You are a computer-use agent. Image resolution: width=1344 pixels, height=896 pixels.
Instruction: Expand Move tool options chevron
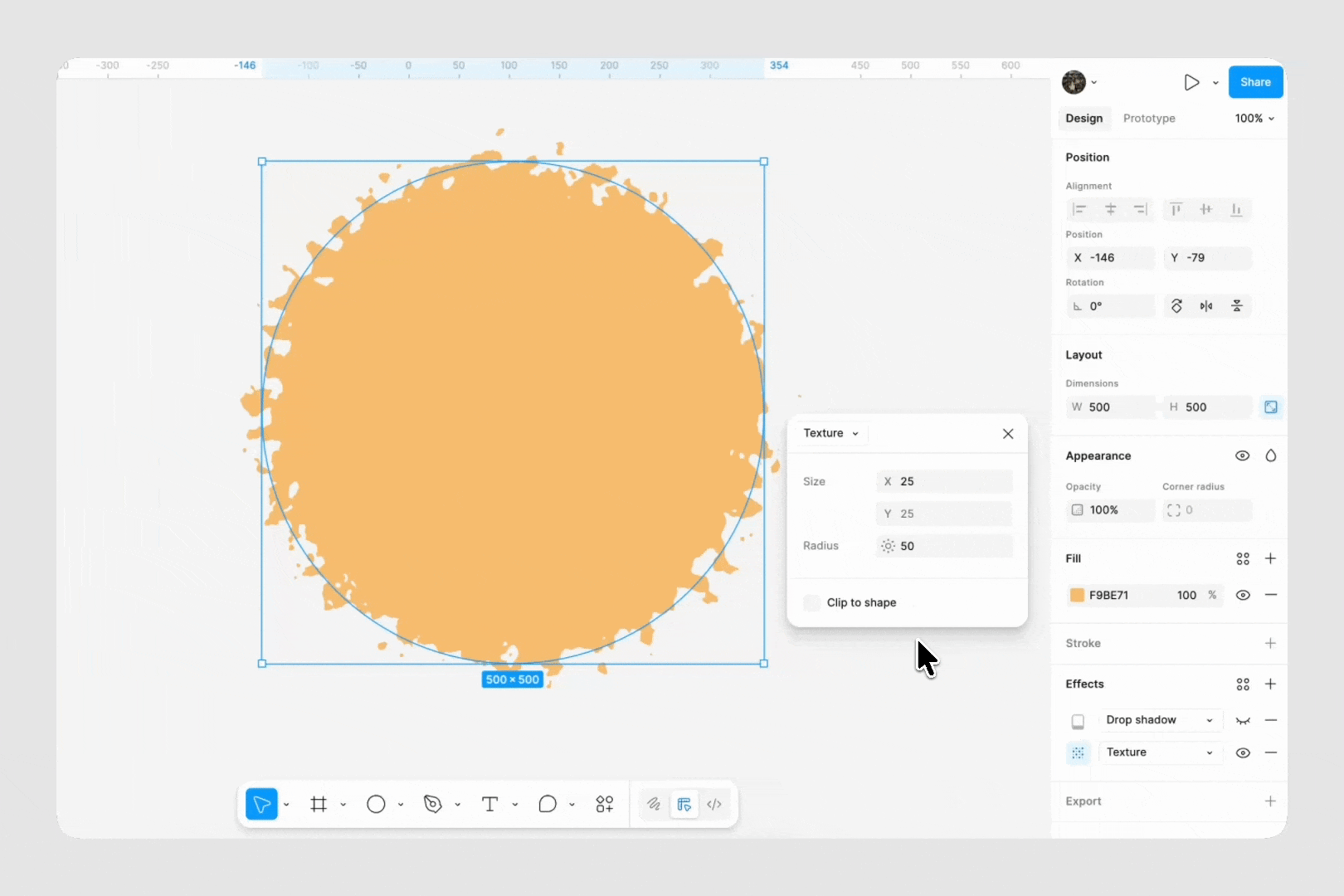[x=286, y=804]
